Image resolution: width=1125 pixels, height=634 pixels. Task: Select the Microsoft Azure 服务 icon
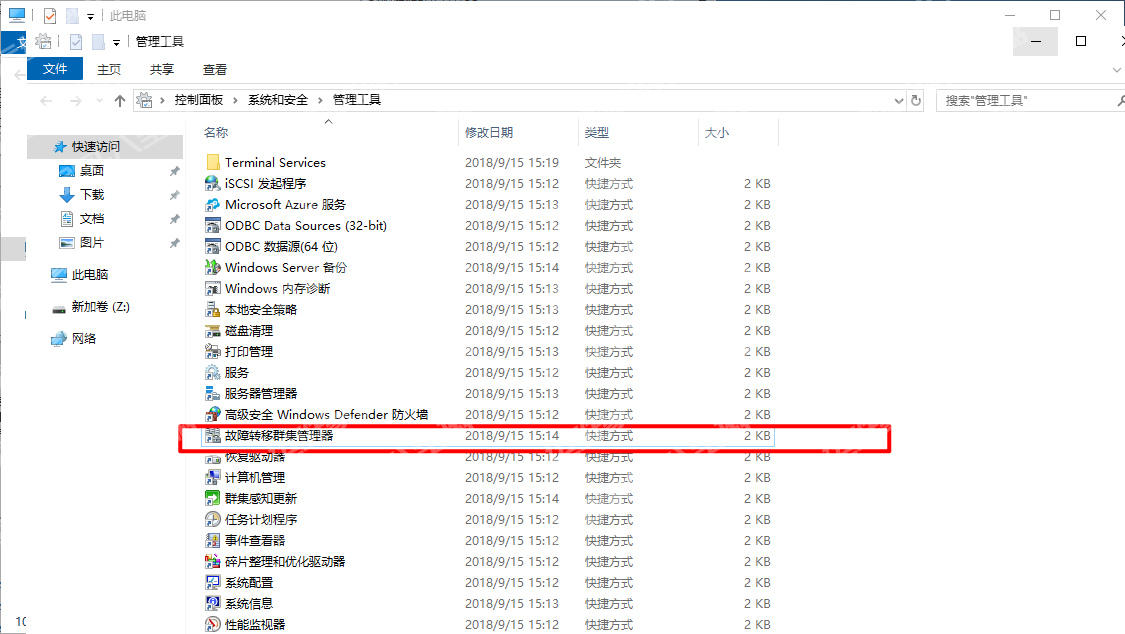tap(212, 205)
